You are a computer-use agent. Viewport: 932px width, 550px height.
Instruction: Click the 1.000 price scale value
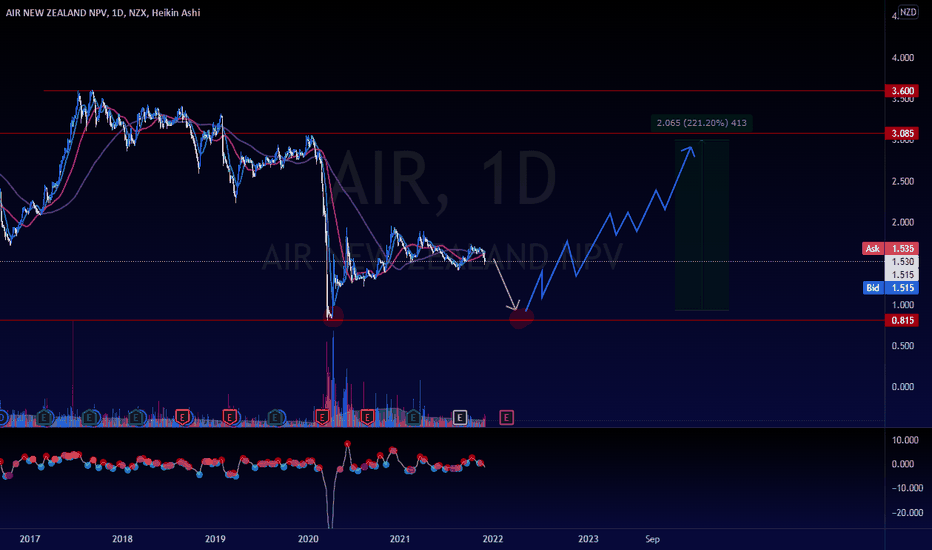(x=902, y=305)
